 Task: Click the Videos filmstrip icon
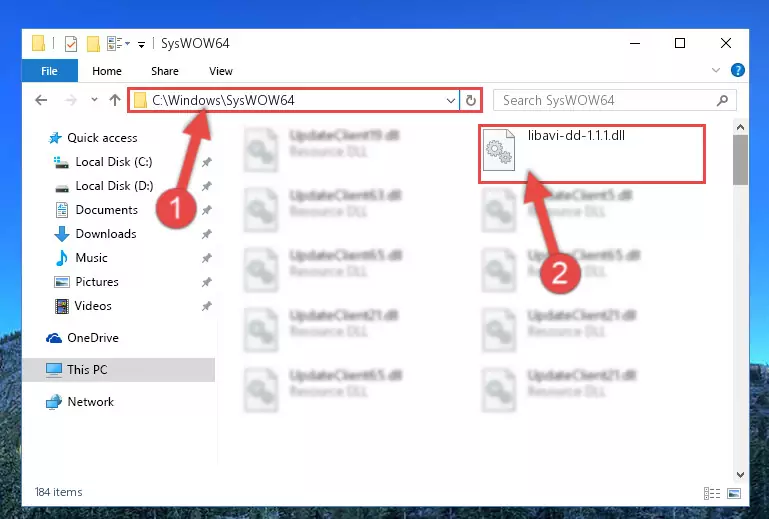[62, 307]
